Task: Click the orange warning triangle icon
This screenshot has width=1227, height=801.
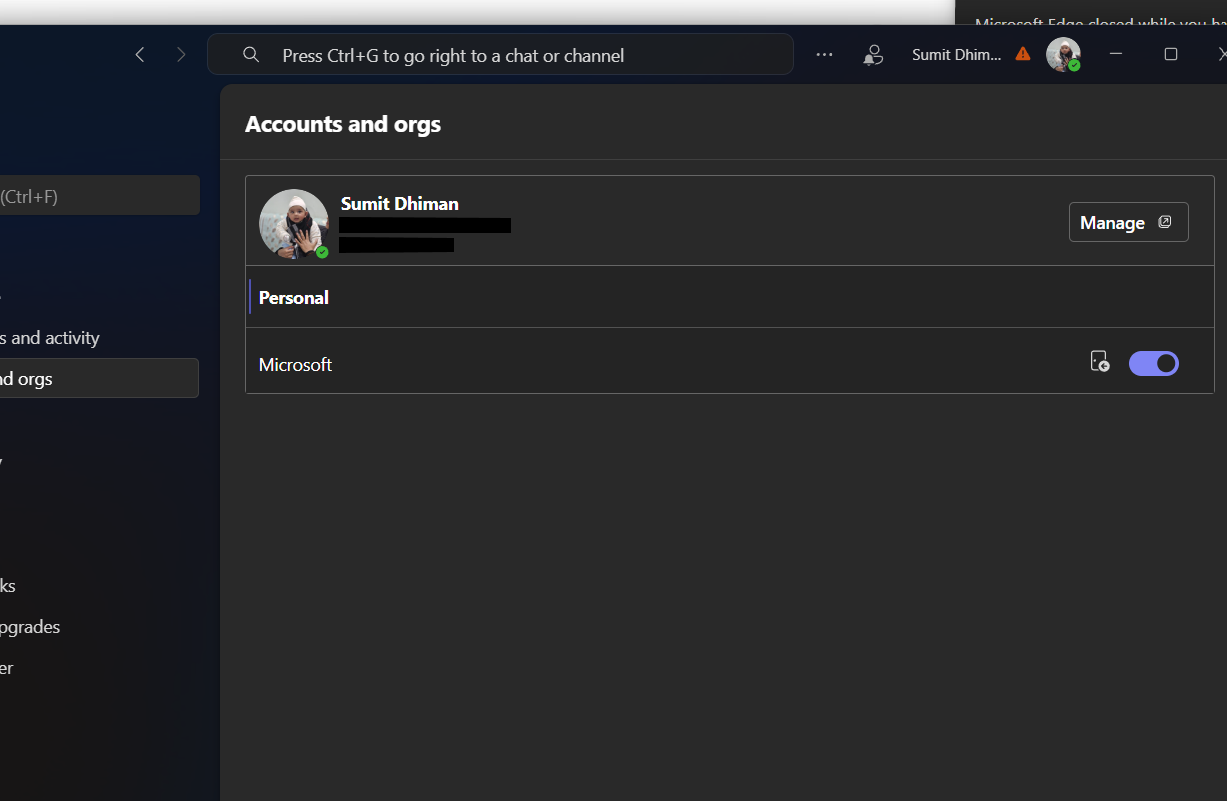Action: point(1023,54)
